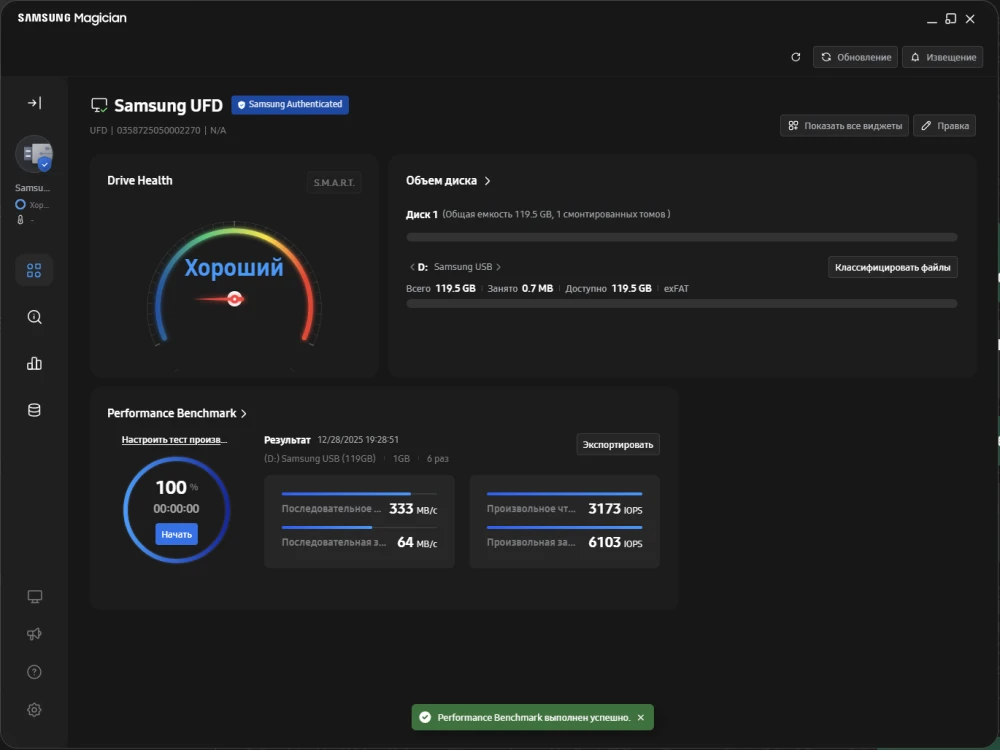
Task: Open the diagnostic scan icon in sidebar
Action: point(34,317)
